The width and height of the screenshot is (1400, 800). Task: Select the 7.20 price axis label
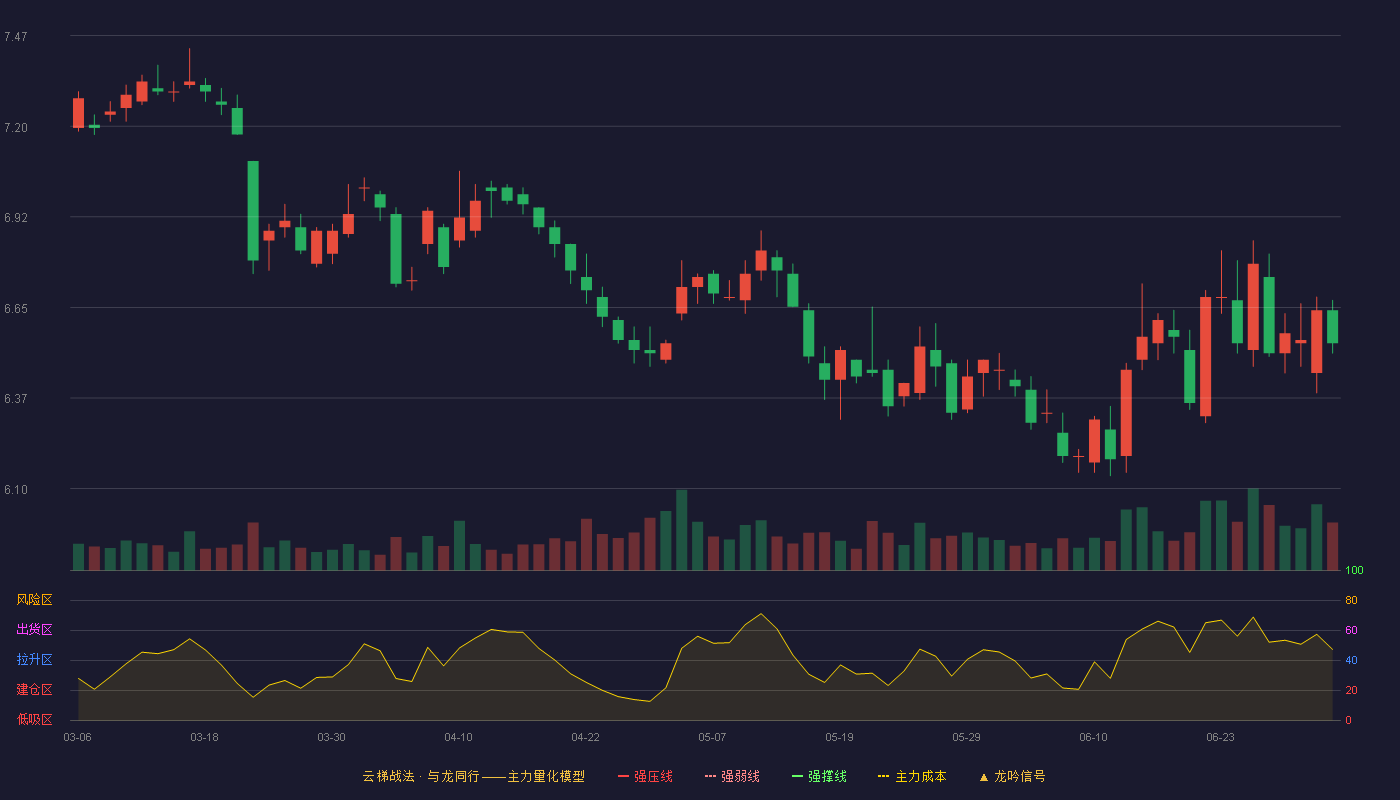16,128
